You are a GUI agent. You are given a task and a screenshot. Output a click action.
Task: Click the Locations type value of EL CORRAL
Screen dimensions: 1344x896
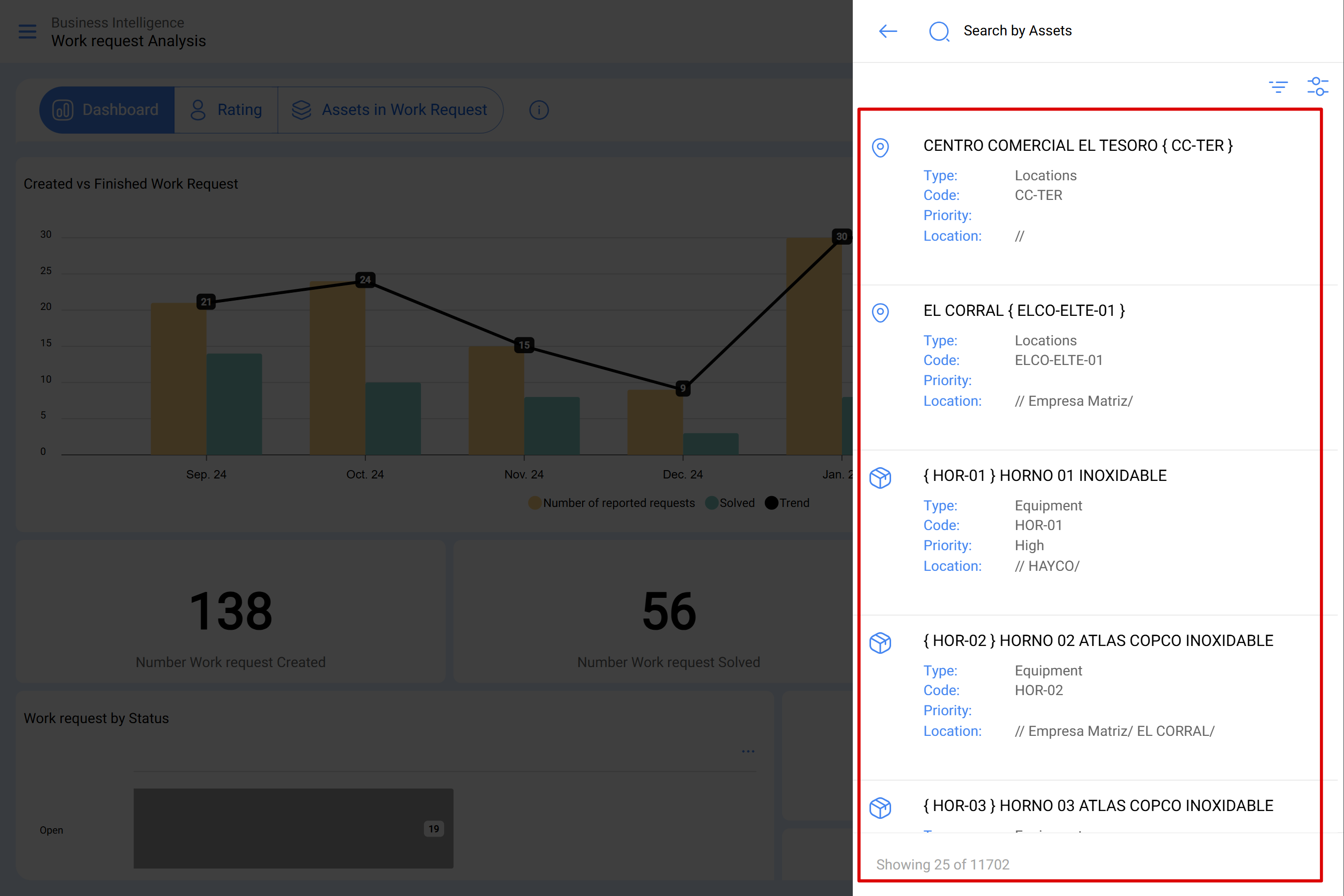pos(1045,340)
